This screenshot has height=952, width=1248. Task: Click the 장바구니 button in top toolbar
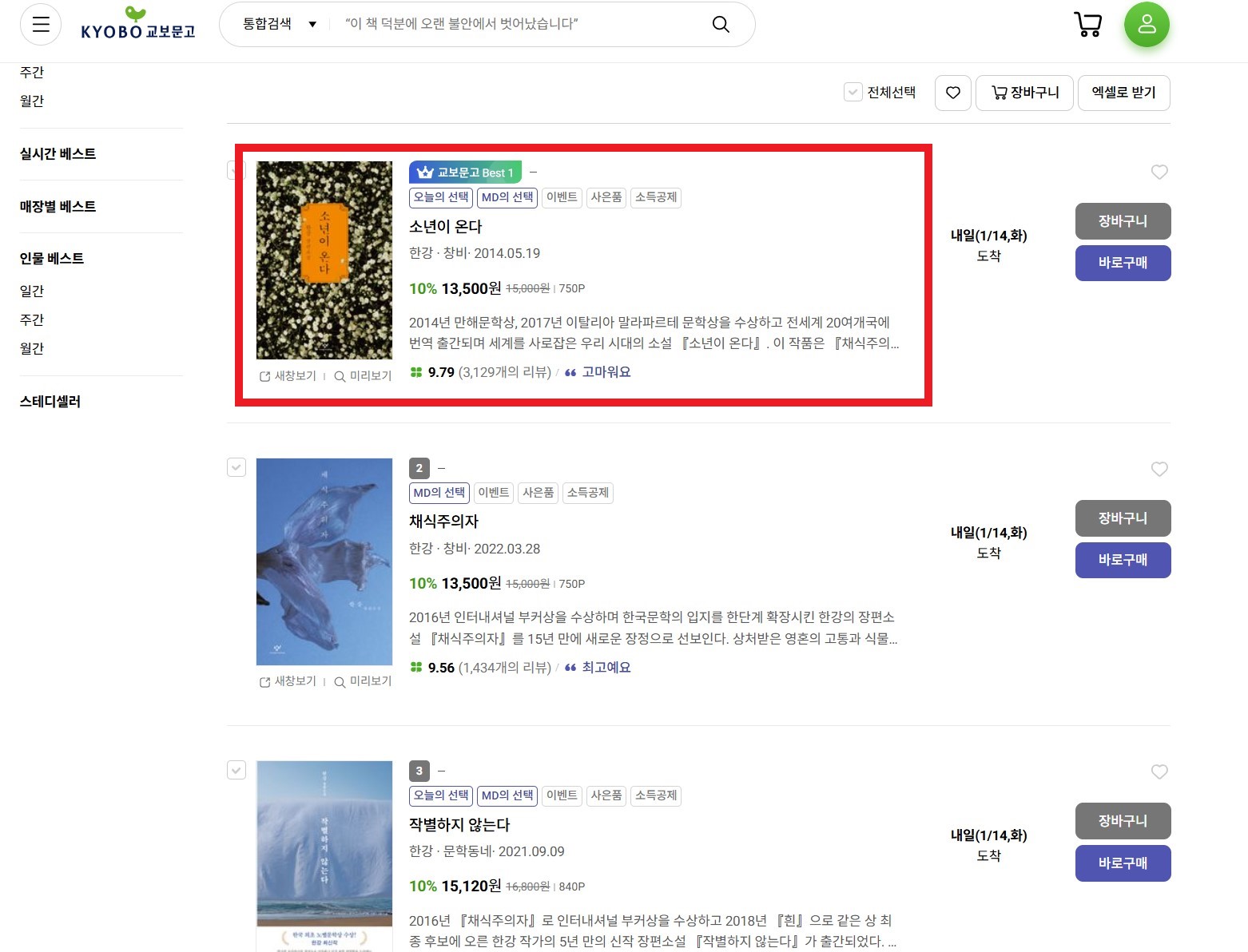click(x=1024, y=93)
